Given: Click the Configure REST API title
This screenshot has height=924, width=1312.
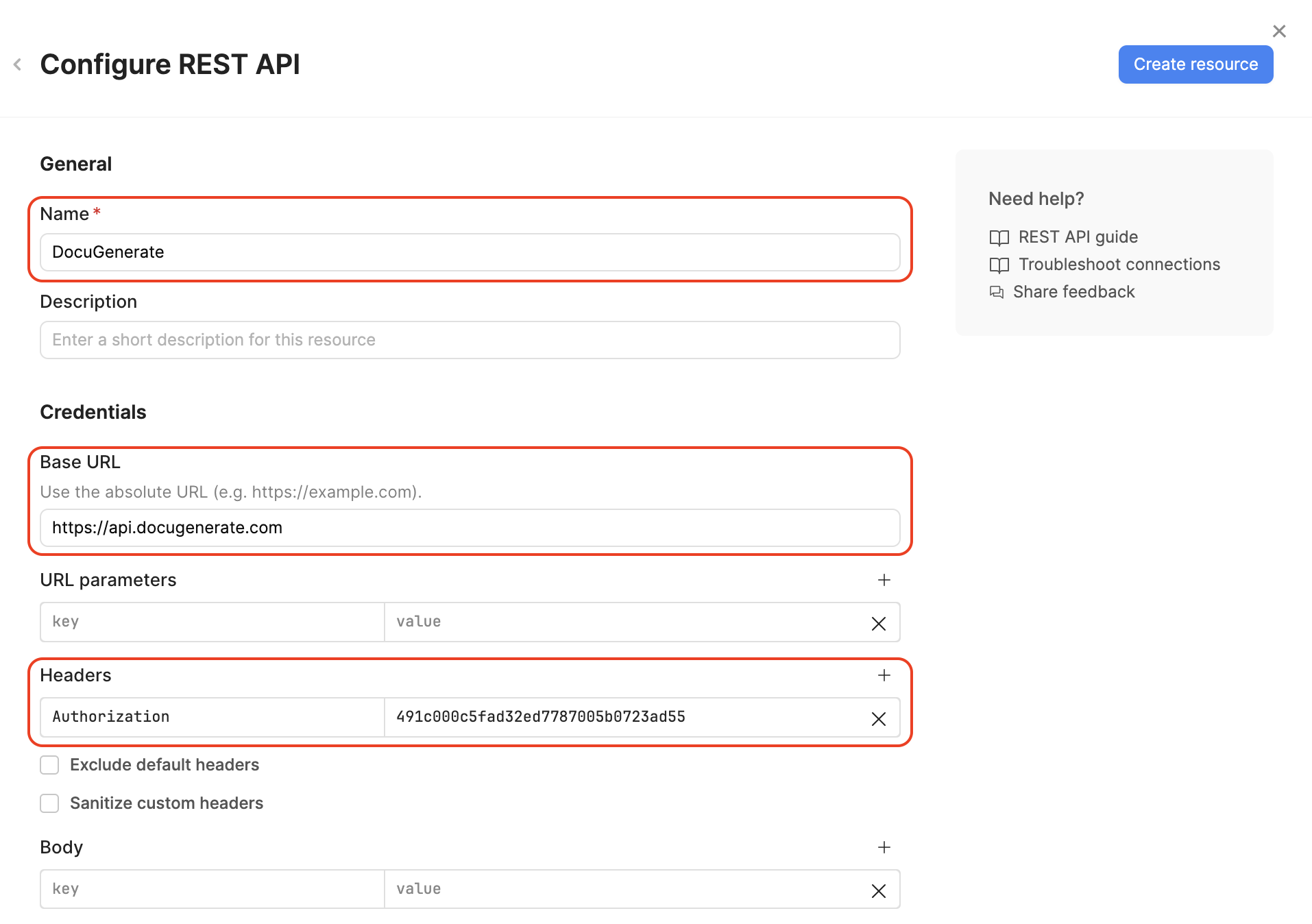Looking at the screenshot, I should pos(170,64).
